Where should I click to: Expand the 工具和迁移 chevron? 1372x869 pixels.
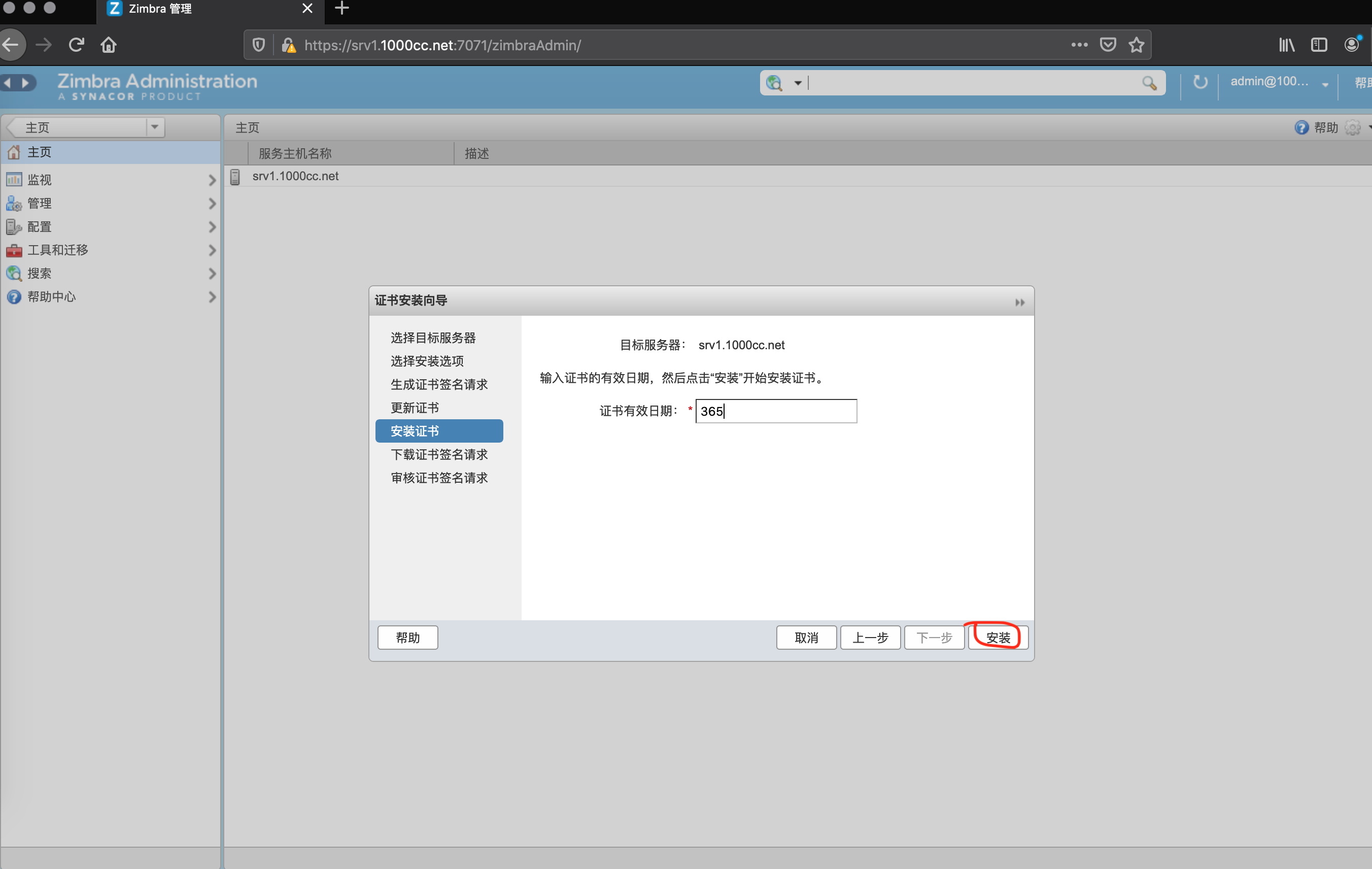coord(212,250)
